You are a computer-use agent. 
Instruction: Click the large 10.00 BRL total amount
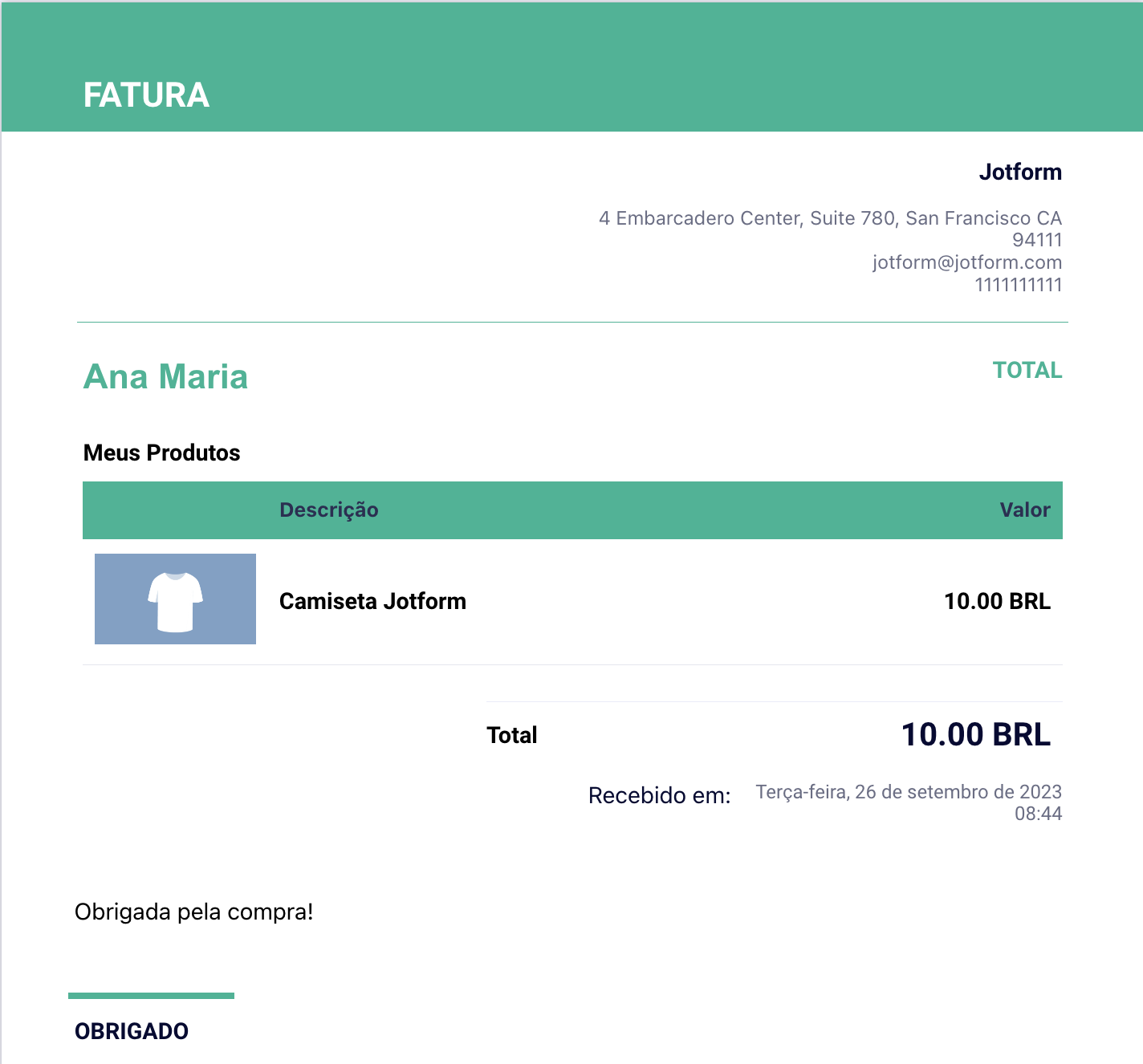[975, 735]
